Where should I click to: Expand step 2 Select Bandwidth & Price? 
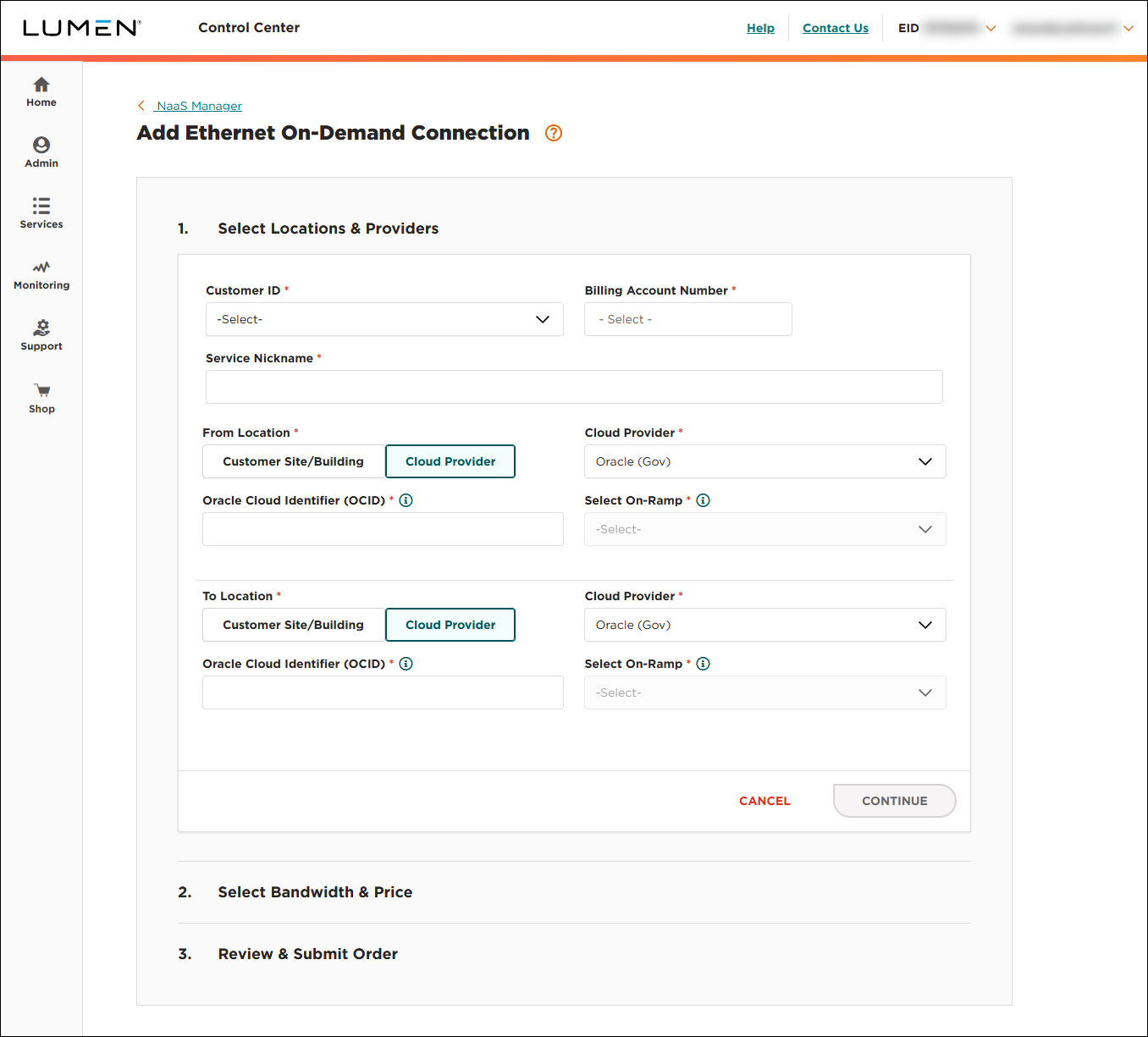315,892
